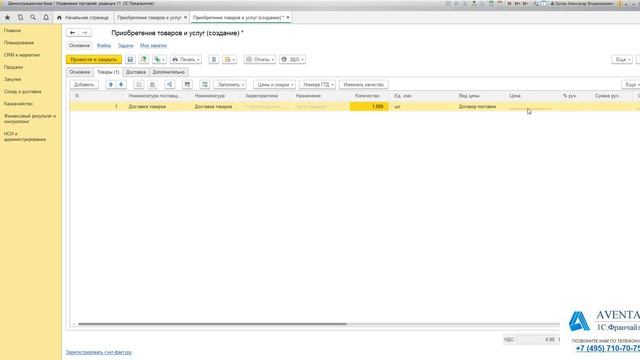The width and height of the screenshot is (640, 360).
Task: Open the Цены и скидки dropdown
Action: point(274,84)
